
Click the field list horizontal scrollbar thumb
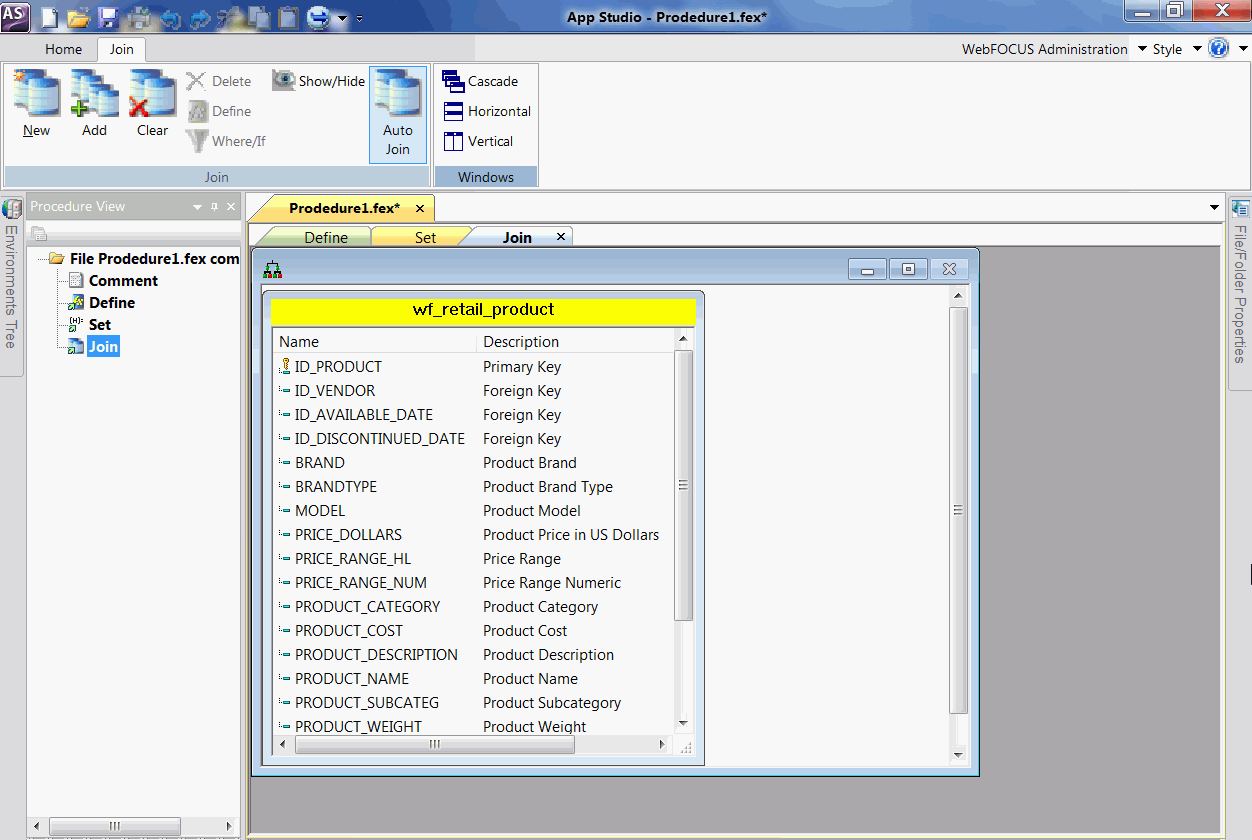tap(434, 745)
